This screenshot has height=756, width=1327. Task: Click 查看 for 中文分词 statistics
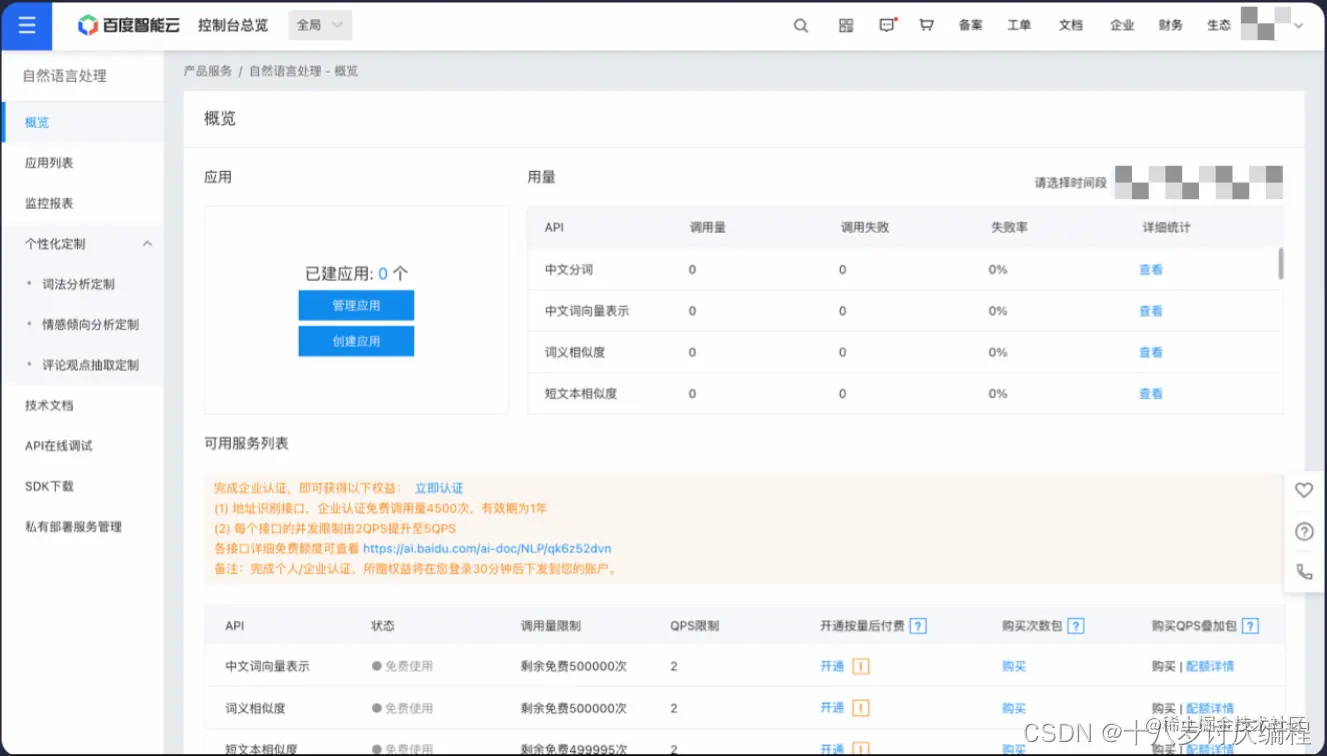pyautogui.click(x=1150, y=269)
